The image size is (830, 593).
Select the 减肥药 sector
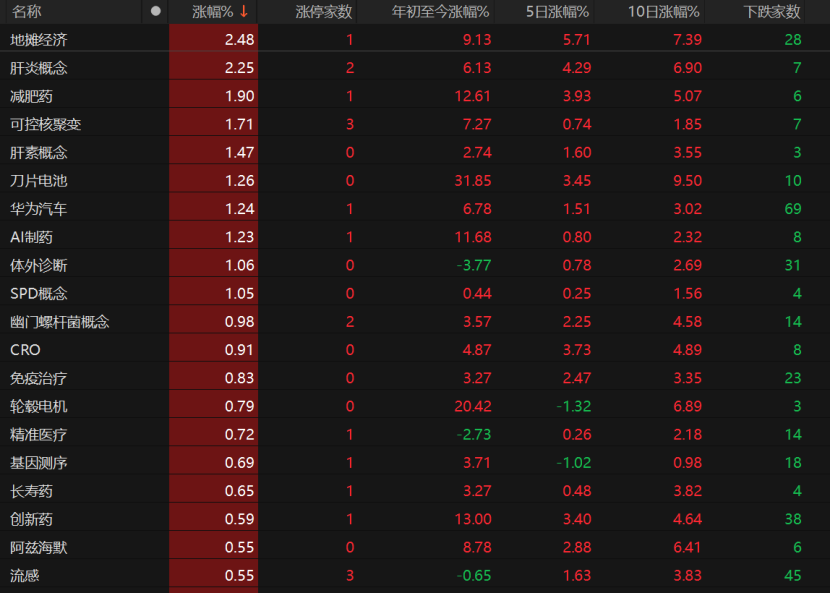(415, 96)
